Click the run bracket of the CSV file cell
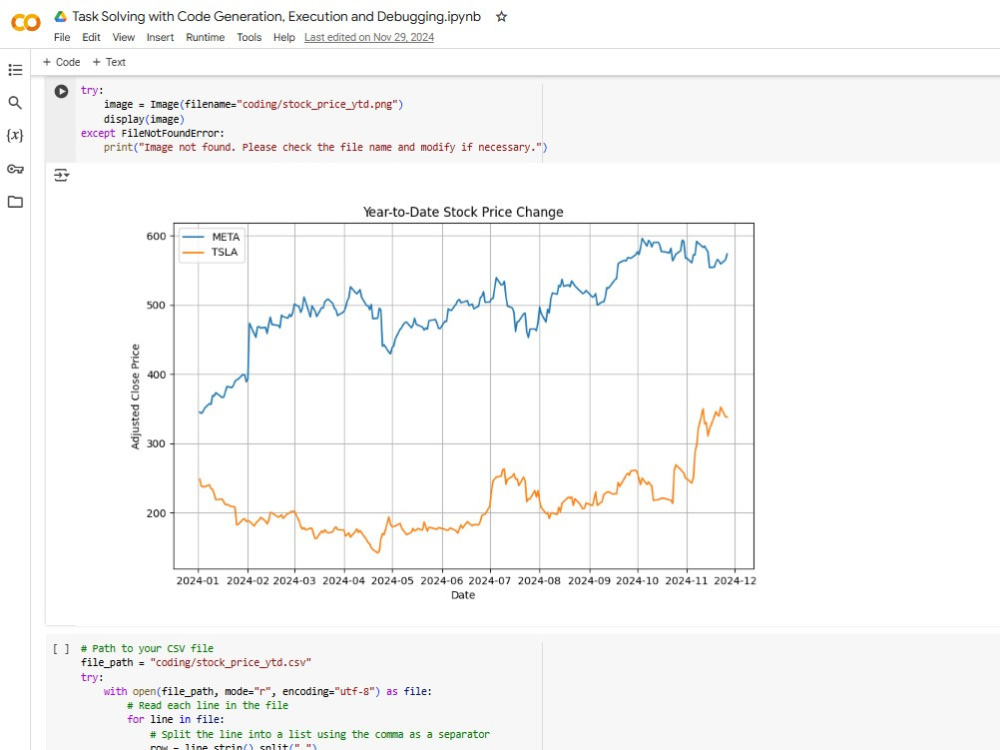The width and height of the screenshot is (1000, 750). coord(61,649)
